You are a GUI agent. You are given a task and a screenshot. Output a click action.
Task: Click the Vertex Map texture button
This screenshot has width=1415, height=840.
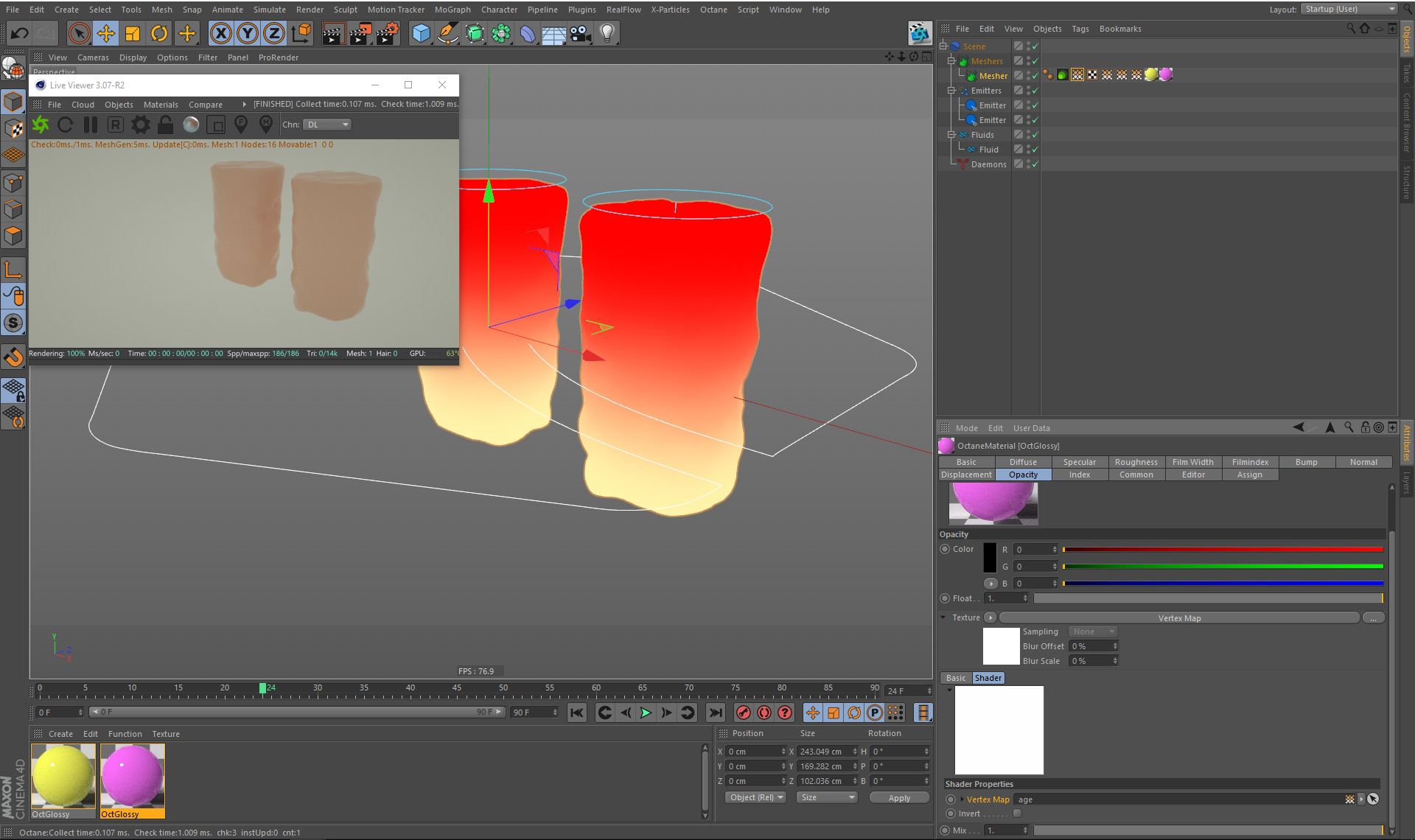(x=1178, y=618)
